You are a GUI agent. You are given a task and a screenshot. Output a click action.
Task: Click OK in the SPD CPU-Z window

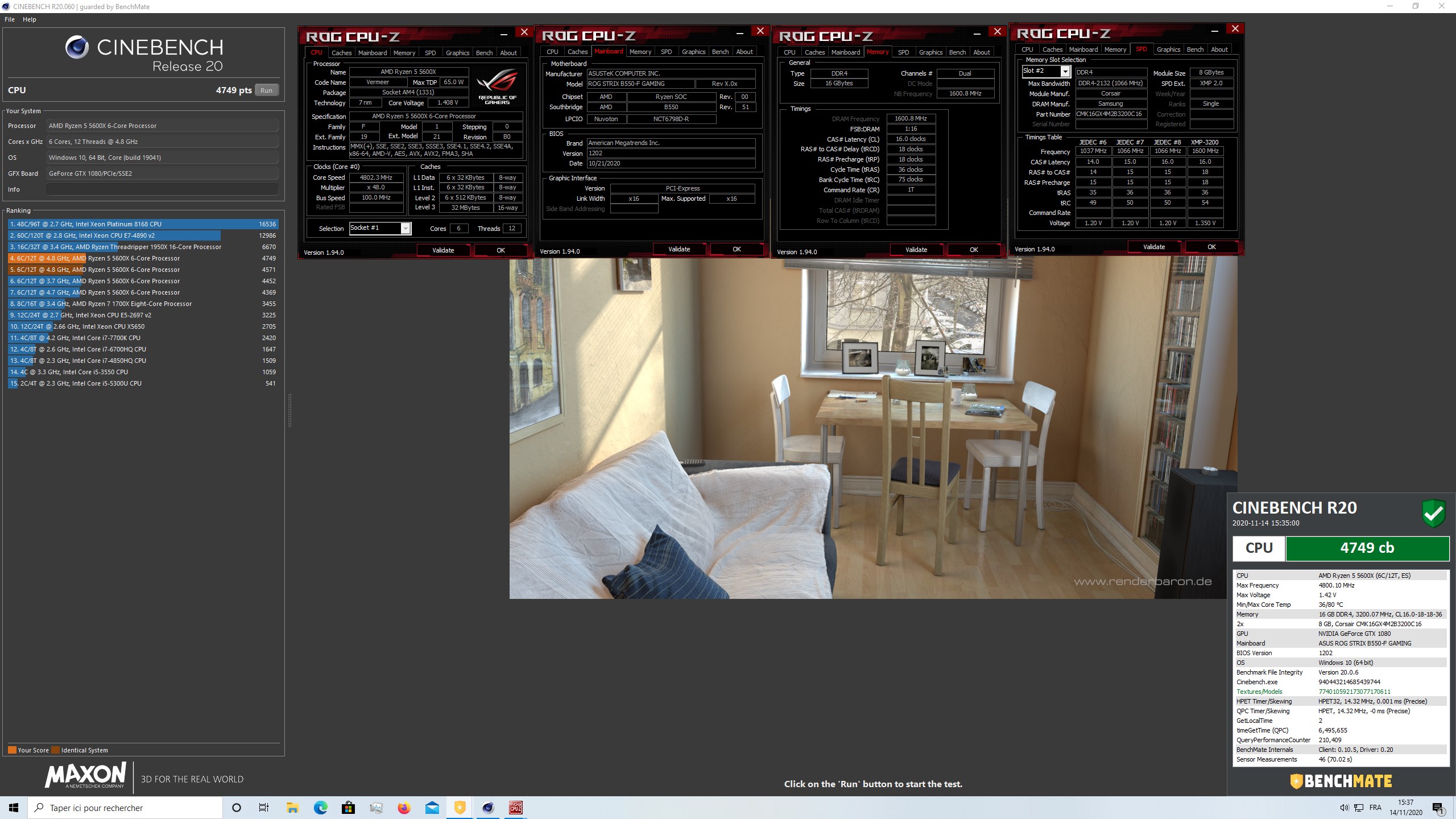(1211, 247)
